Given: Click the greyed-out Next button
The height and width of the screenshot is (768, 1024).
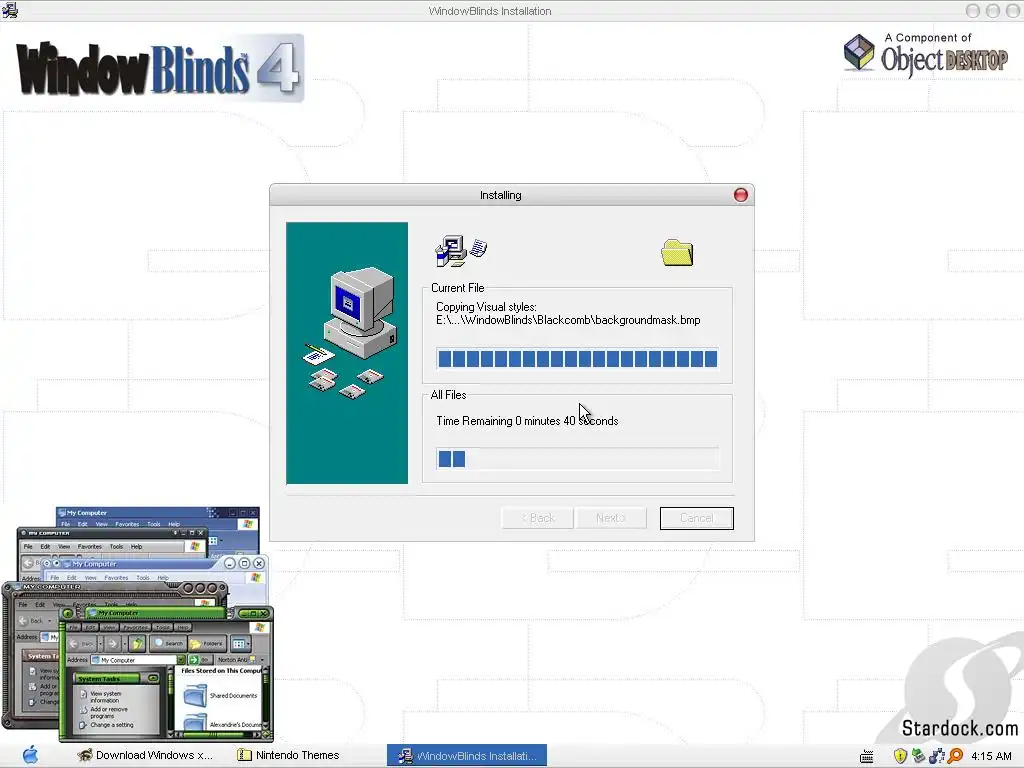Looking at the screenshot, I should pos(611,519).
